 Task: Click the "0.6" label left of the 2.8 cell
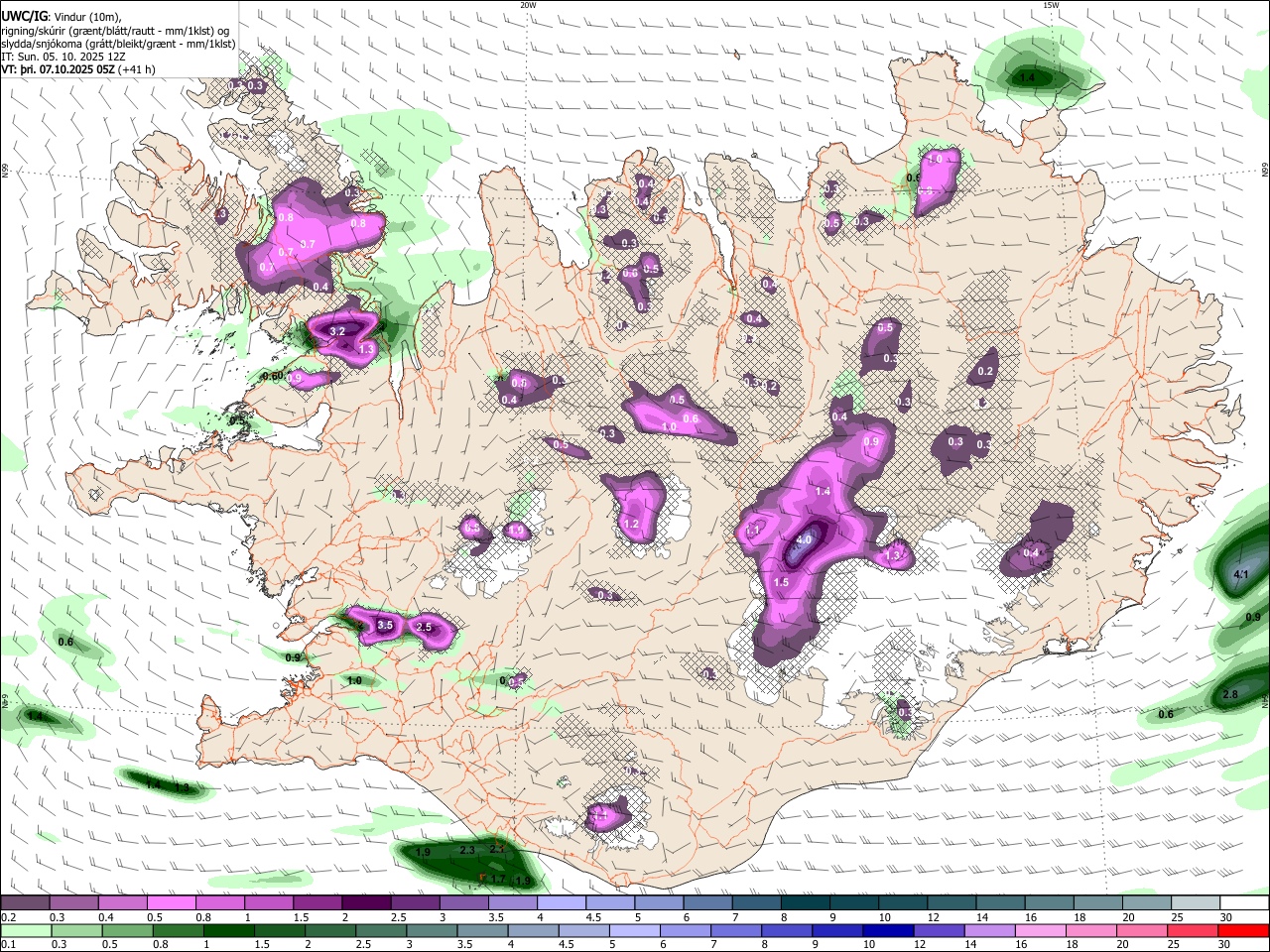1166,715
